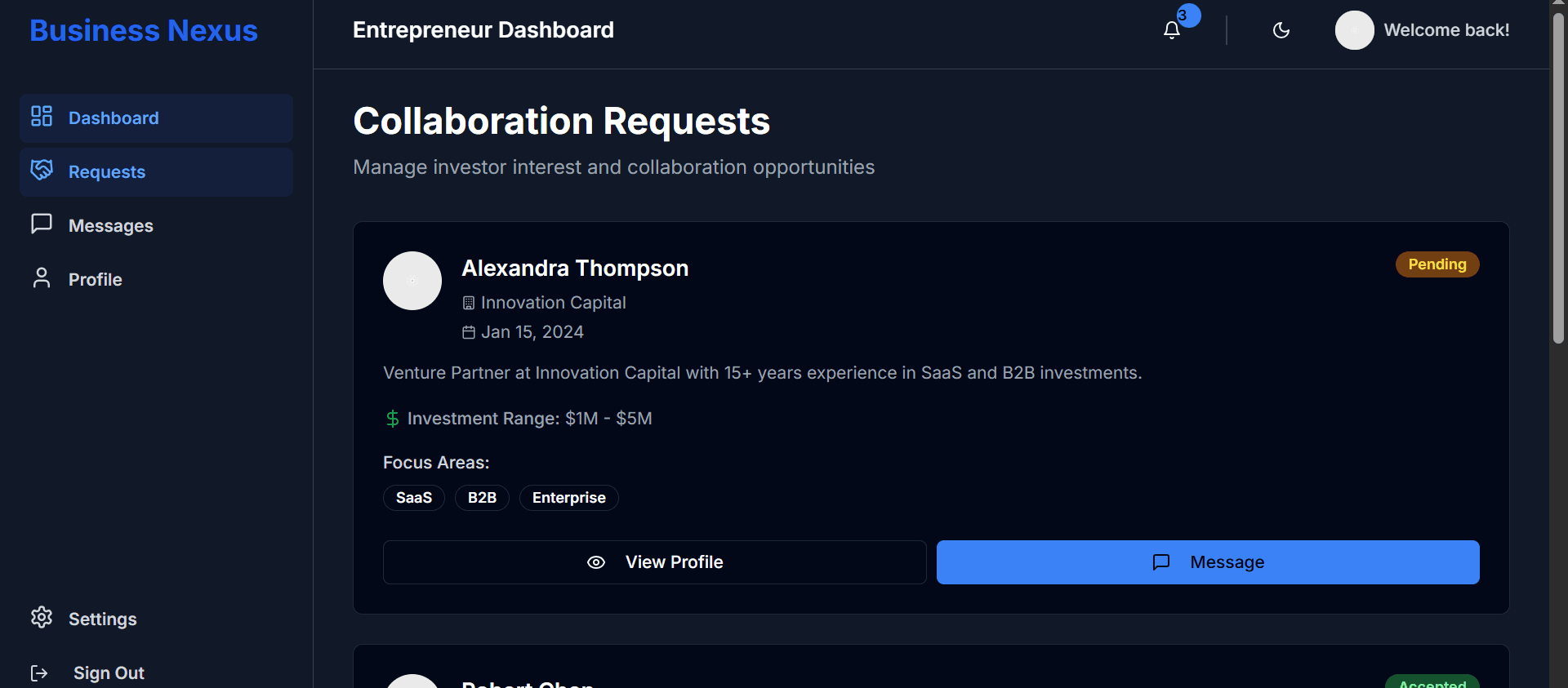
Task: View Alexandra Thompson's profile
Action: (654, 562)
